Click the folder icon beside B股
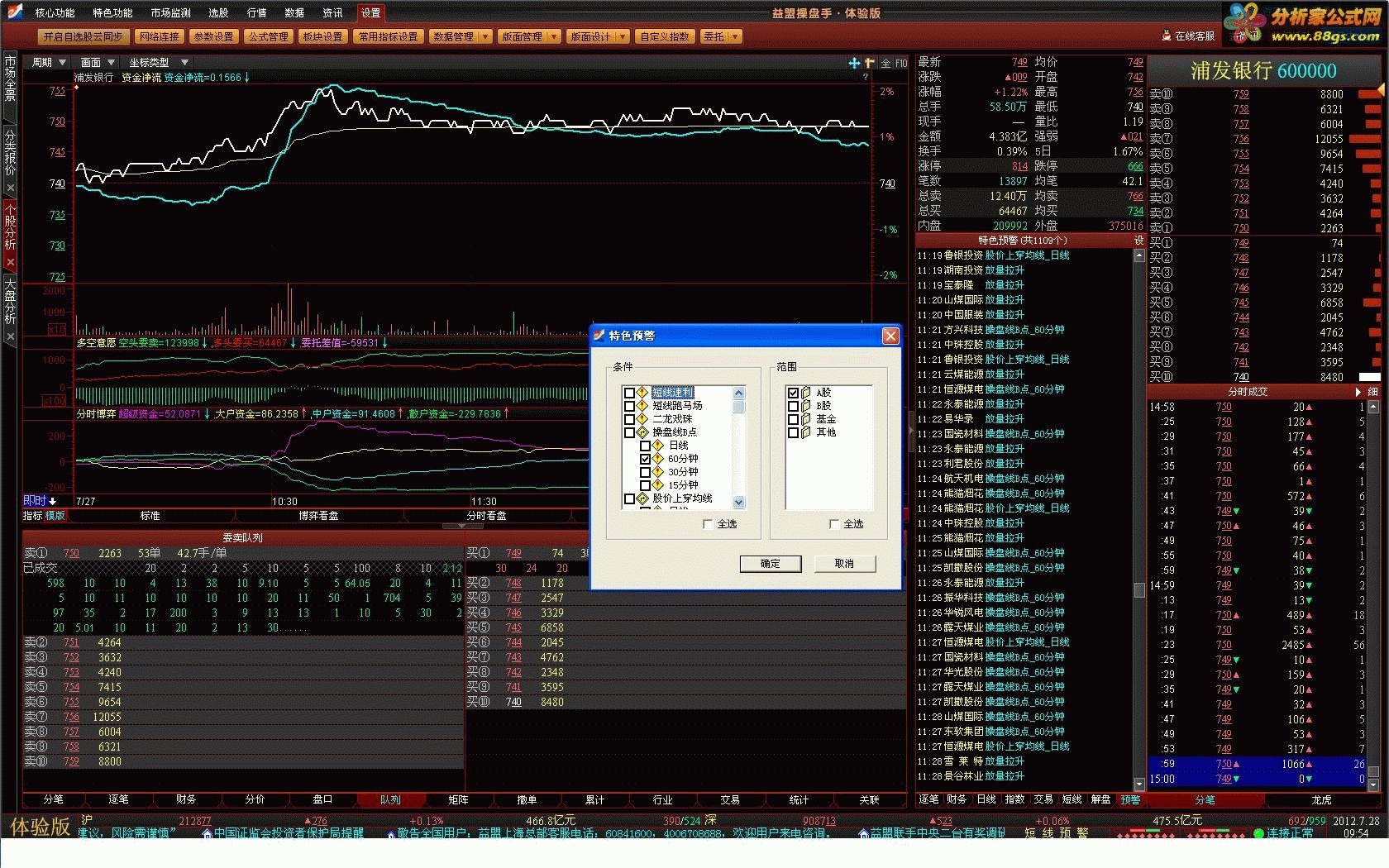Screen dimensions: 1389x868 [x=806, y=405]
